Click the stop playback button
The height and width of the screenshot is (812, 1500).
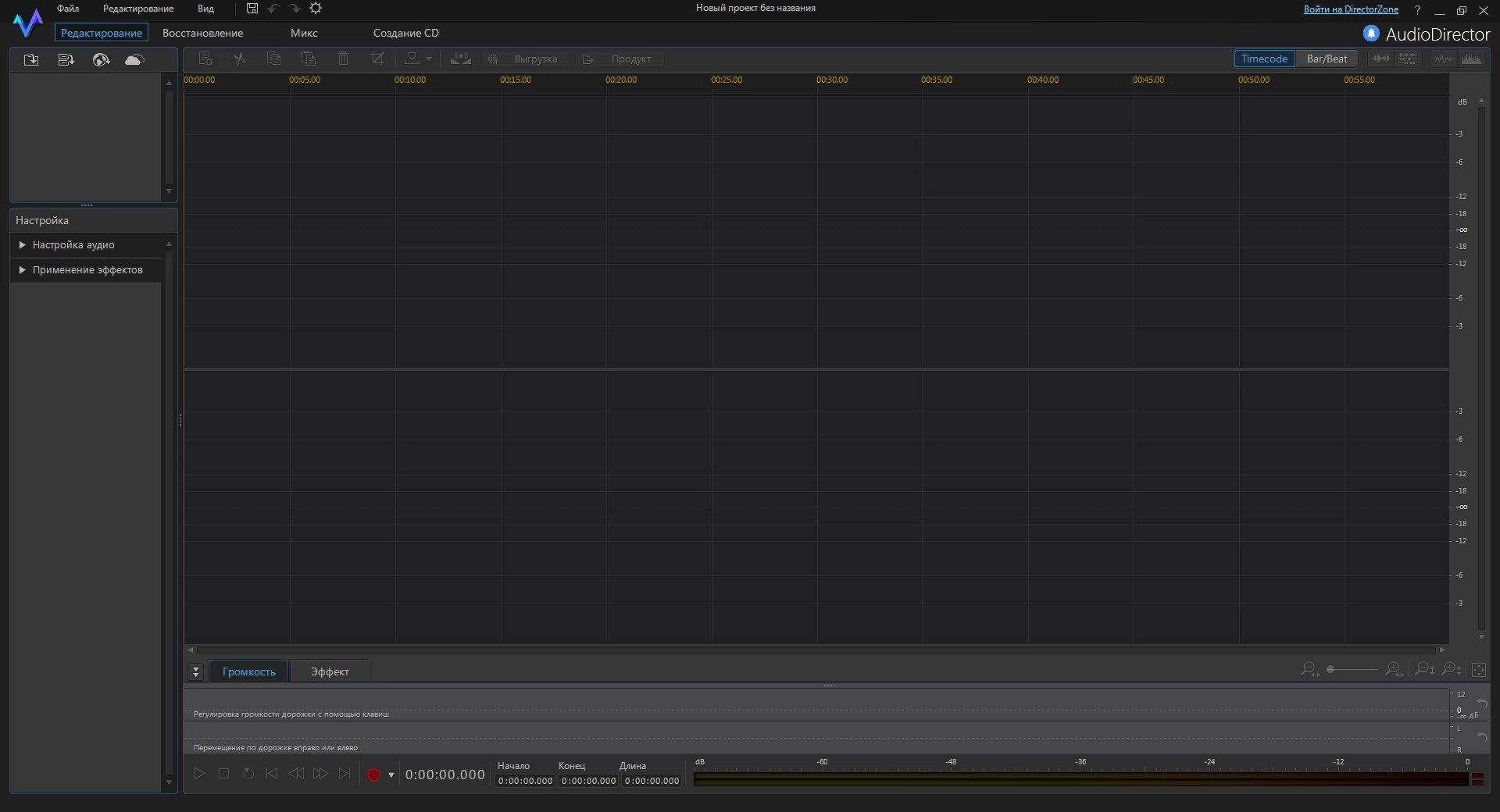pyautogui.click(x=223, y=774)
